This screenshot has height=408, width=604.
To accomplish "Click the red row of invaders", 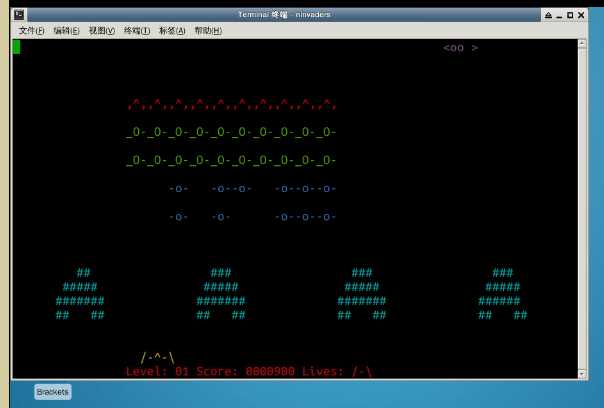I will 232,104.
